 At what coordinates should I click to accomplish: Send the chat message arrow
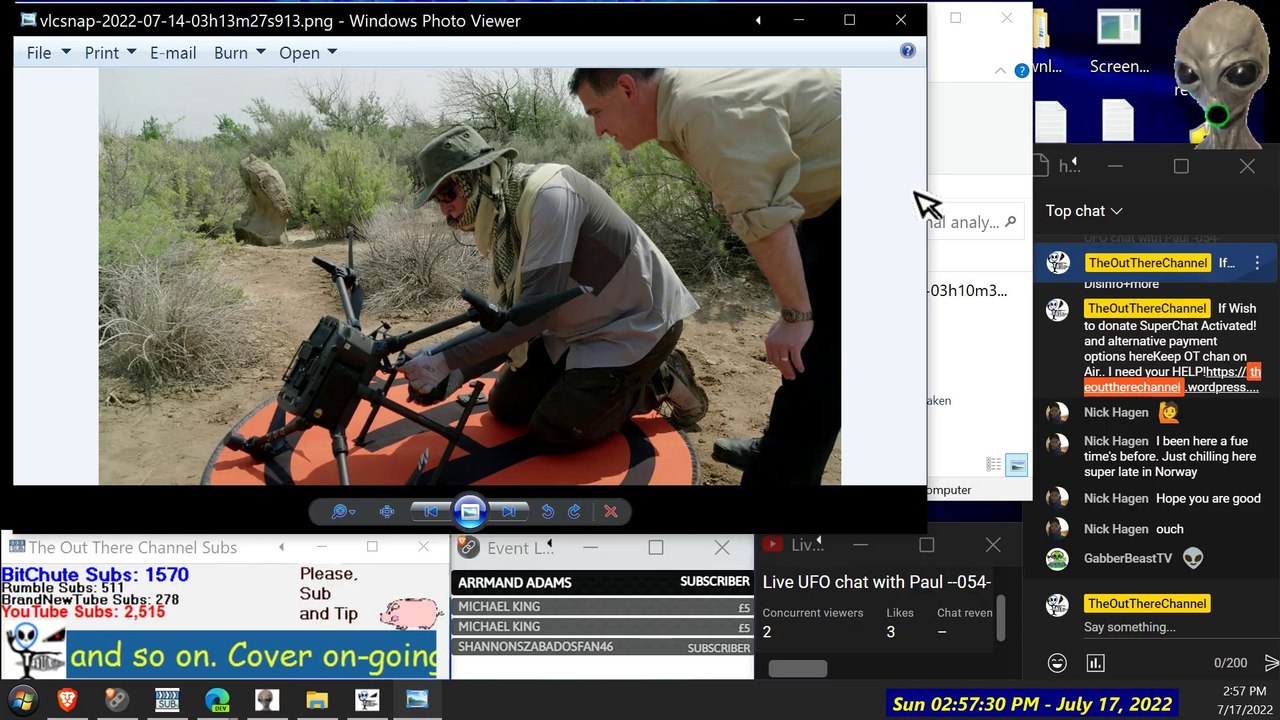(x=1271, y=663)
